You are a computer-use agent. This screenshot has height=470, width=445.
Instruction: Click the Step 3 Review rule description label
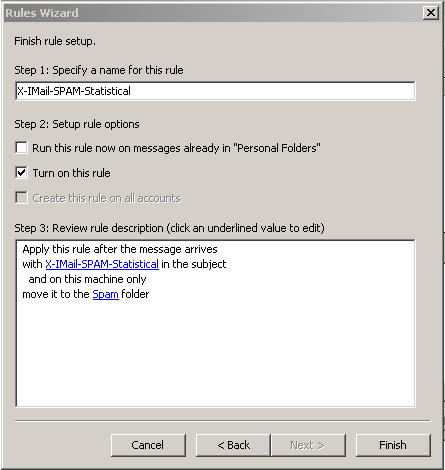[x=169, y=228]
